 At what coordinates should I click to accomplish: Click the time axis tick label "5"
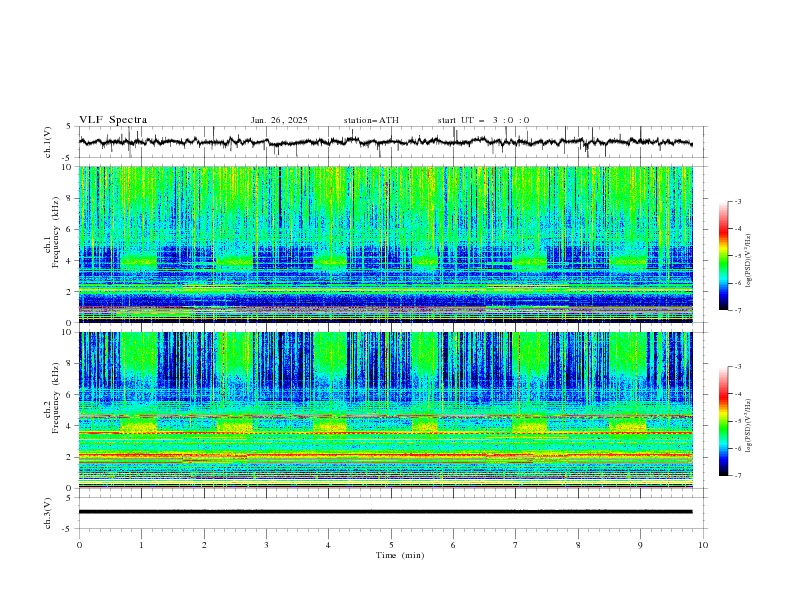click(x=391, y=545)
